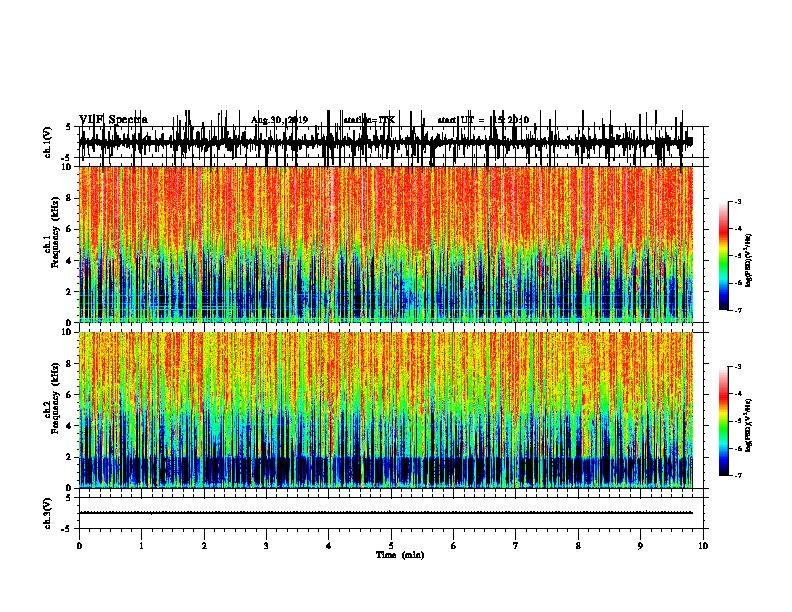Click the "8" kHz tick on the ch.1 frequency axis
This screenshot has height=612, width=792.
coord(70,198)
